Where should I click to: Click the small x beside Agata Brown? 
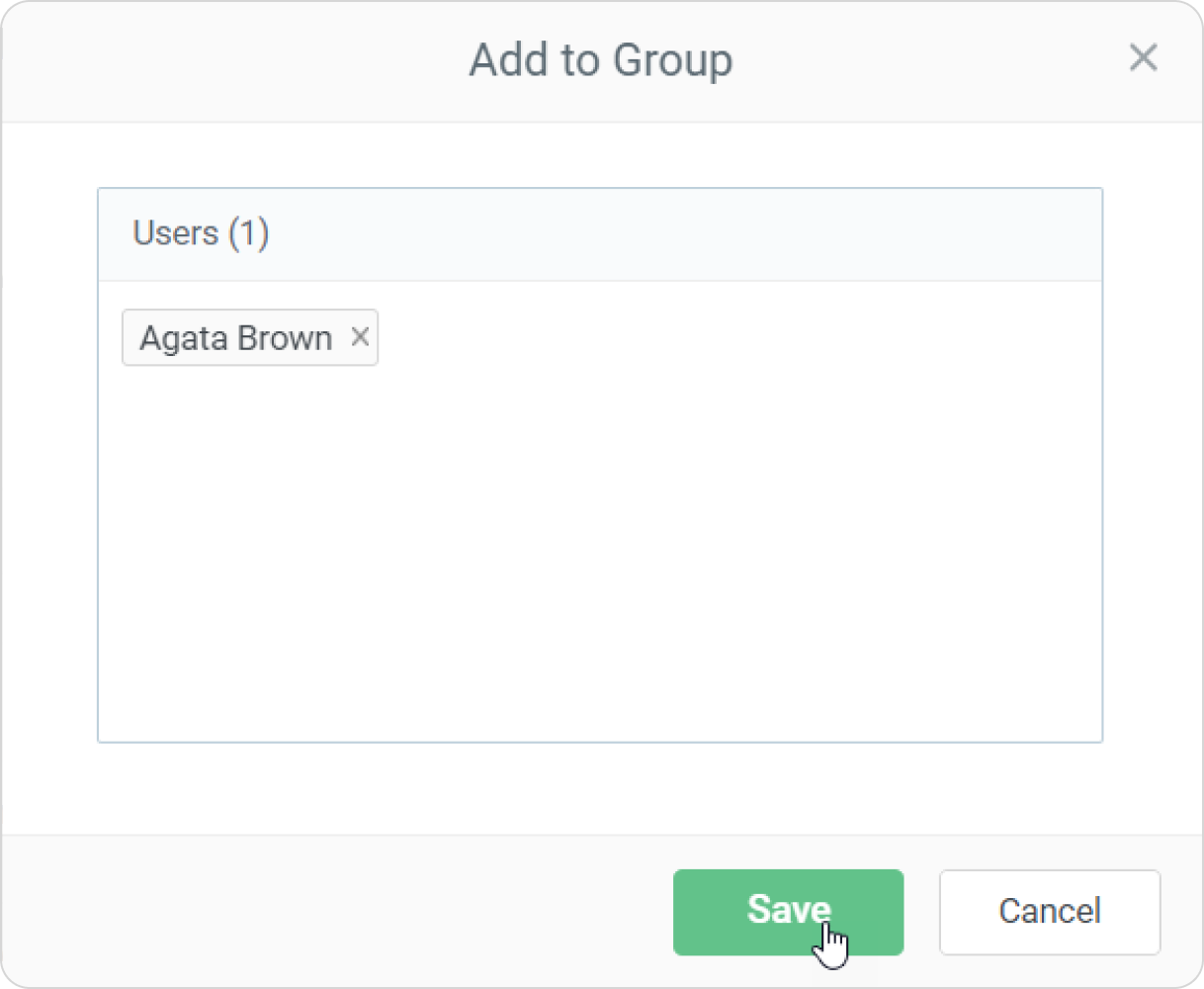[x=360, y=337]
